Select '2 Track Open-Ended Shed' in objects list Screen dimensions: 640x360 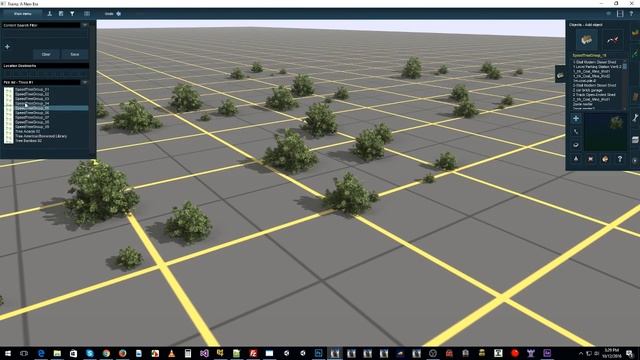point(594,95)
